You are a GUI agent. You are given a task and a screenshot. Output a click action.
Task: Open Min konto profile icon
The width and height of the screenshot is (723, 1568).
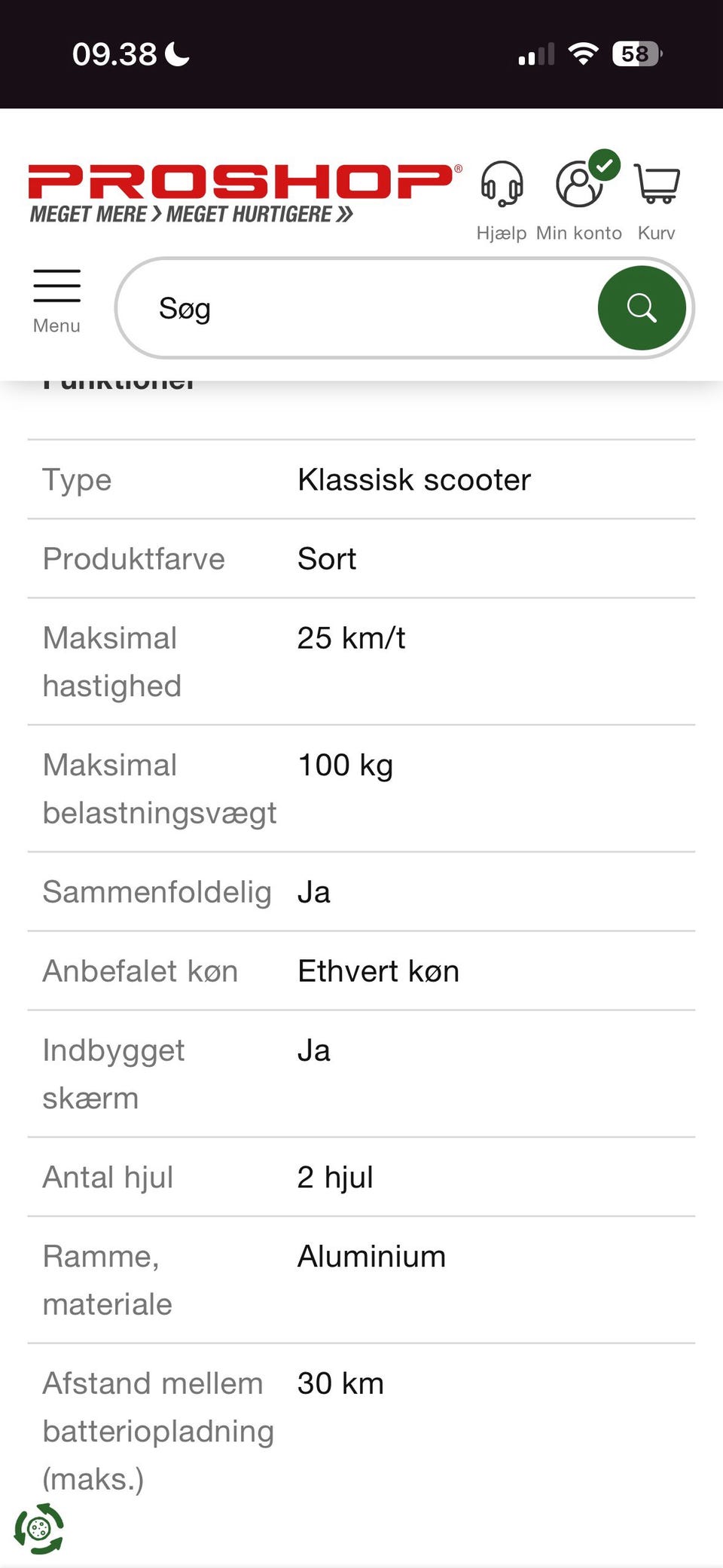point(580,183)
